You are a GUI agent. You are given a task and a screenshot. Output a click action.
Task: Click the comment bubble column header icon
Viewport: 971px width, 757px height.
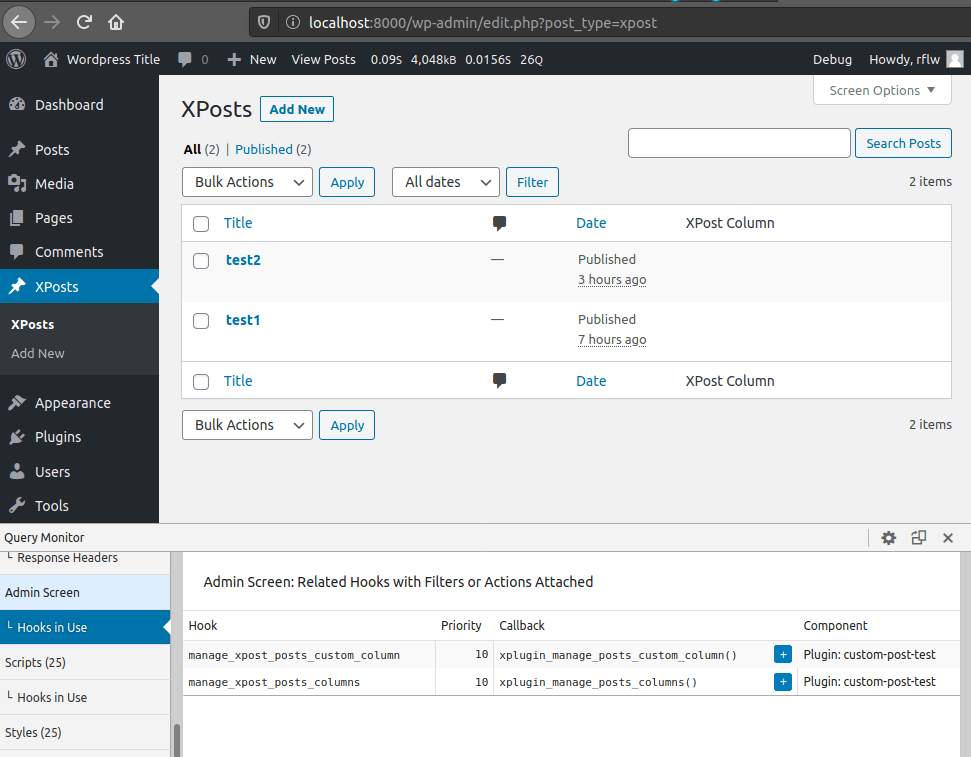[x=499, y=223]
